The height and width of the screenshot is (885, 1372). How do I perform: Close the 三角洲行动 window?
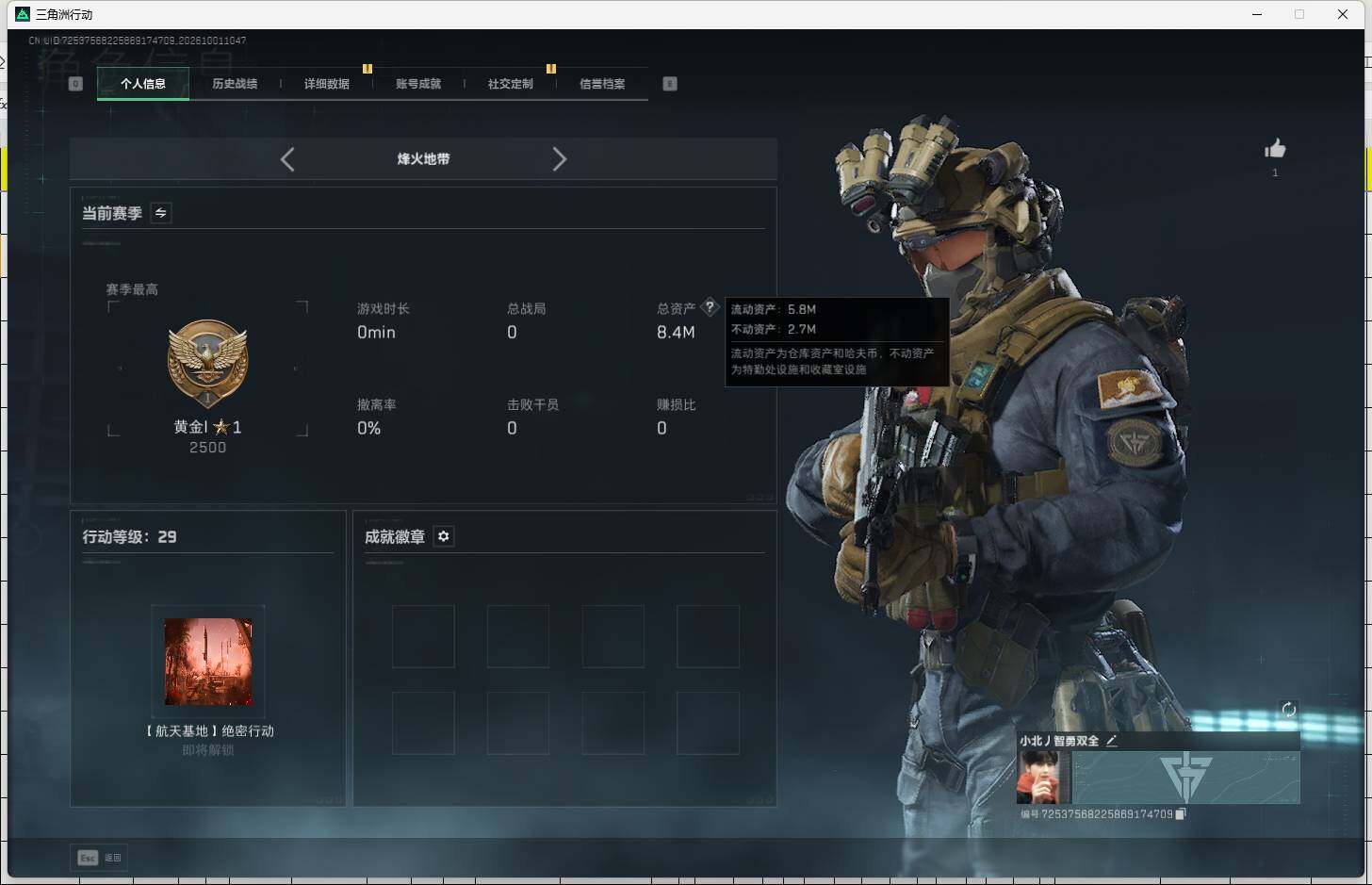tap(1343, 14)
